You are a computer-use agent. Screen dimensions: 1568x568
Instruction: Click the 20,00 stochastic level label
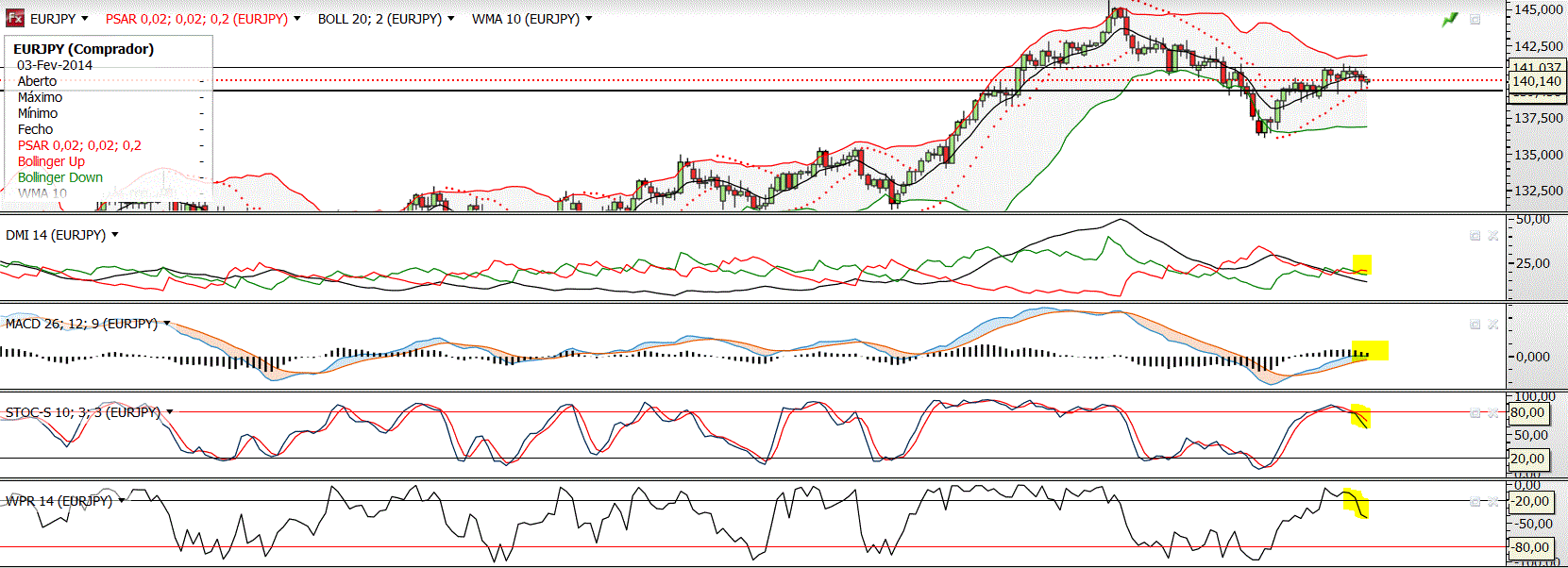pos(1528,459)
